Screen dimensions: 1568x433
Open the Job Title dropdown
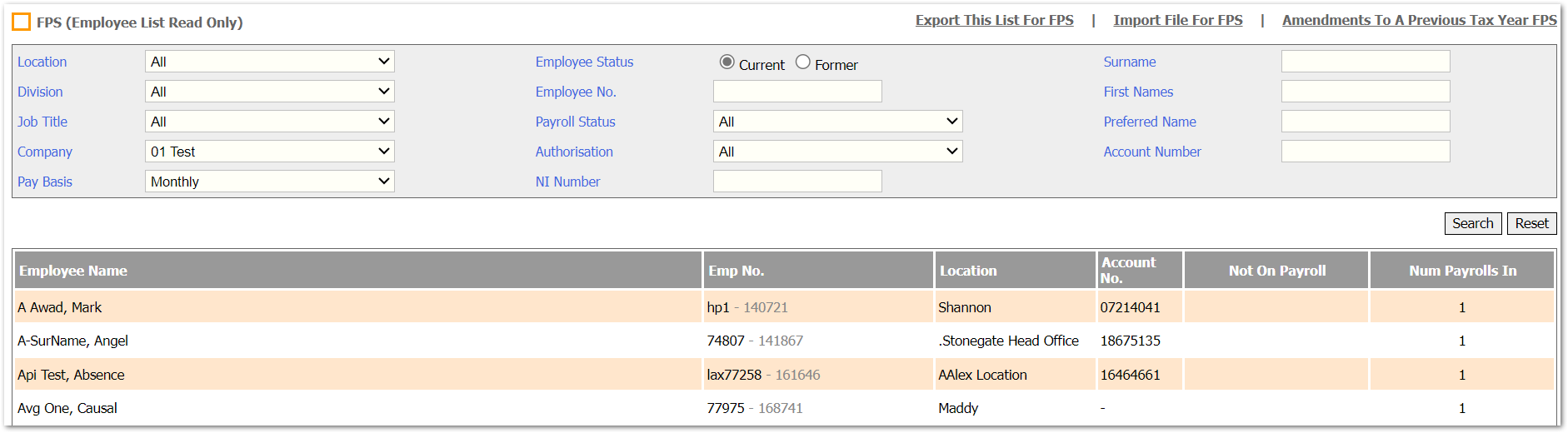click(x=270, y=122)
